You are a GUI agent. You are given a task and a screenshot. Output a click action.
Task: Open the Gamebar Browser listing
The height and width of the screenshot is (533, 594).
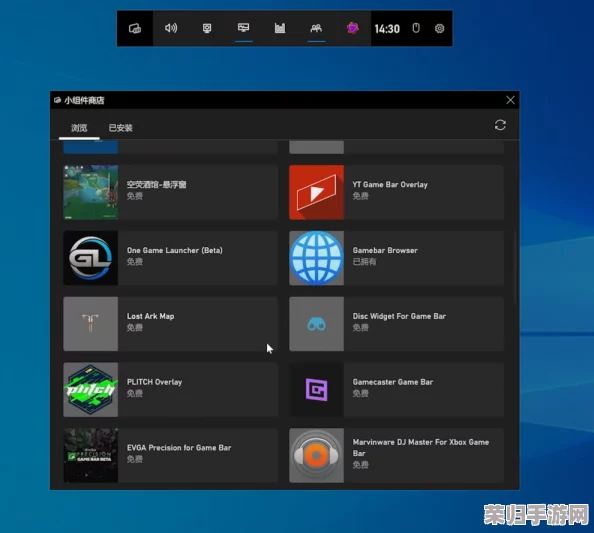click(396, 258)
